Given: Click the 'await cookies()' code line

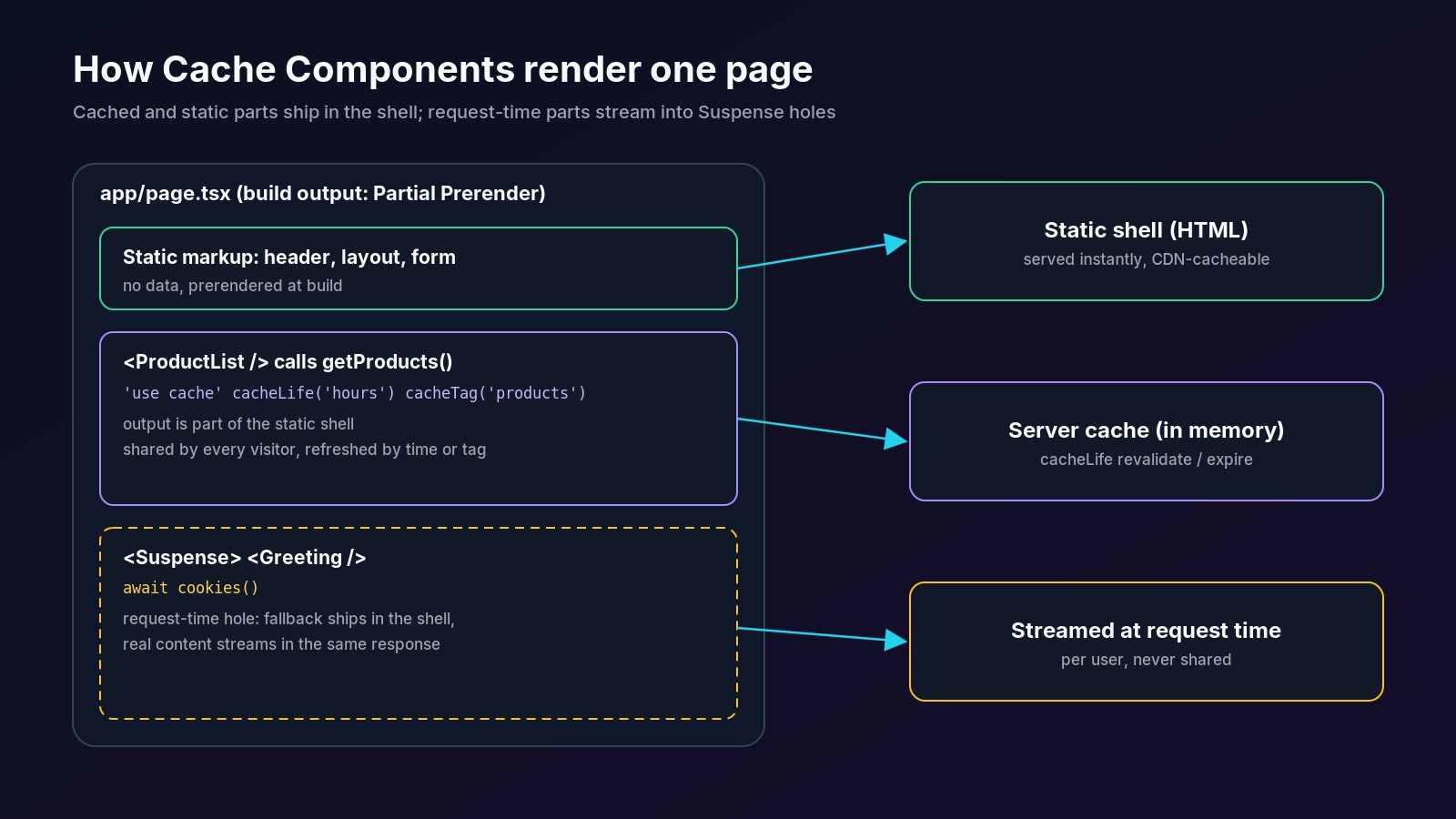Looking at the screenshot, I should (x=191, y=588).
